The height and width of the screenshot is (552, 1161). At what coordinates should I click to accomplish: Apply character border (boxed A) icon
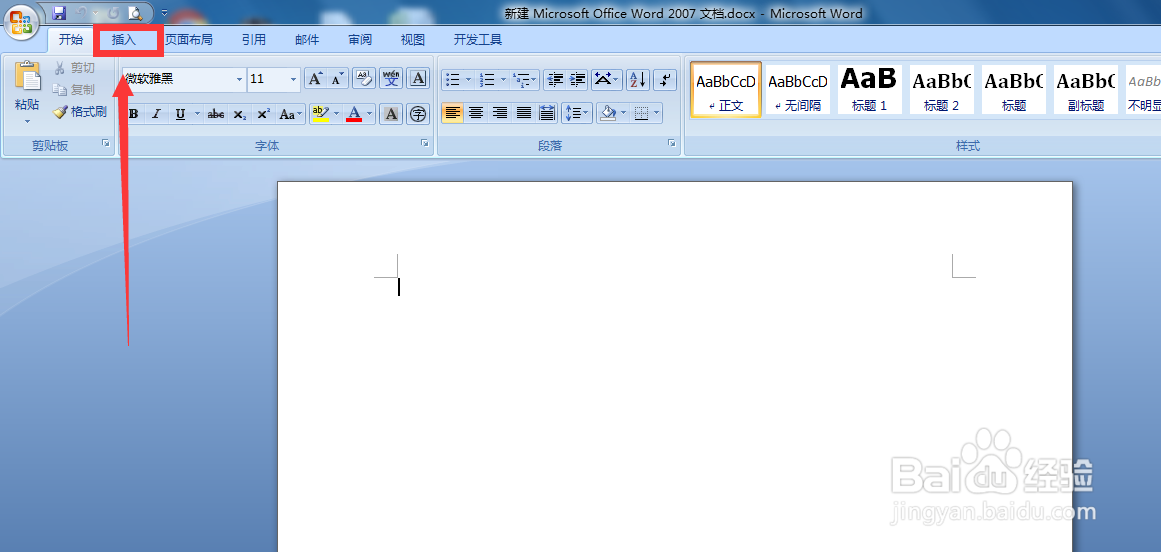418,78
